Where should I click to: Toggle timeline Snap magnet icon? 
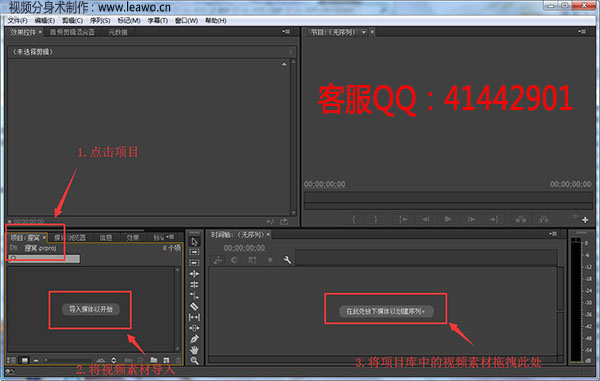(235, 260)
